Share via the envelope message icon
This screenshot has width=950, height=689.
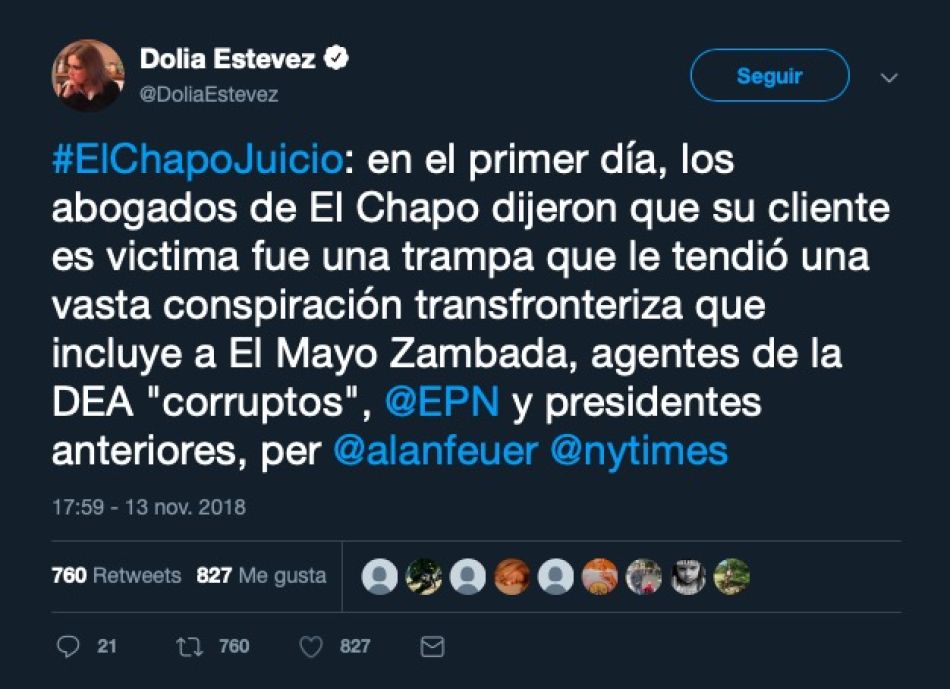point(433,647)
